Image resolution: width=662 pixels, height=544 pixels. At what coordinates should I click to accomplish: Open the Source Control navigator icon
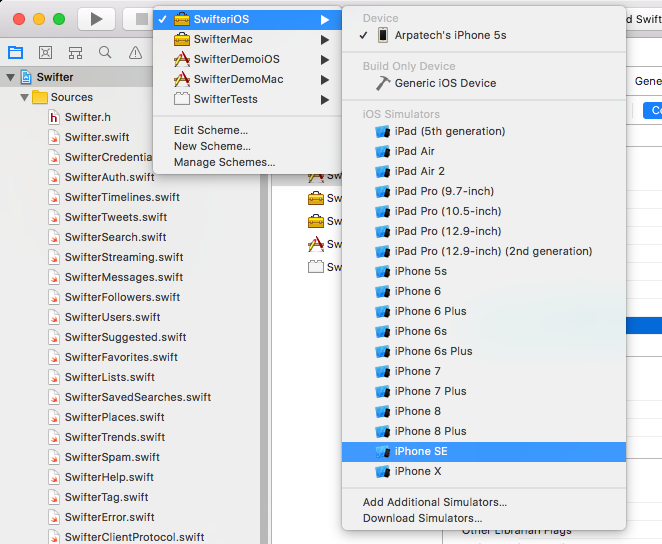point(45,53)
